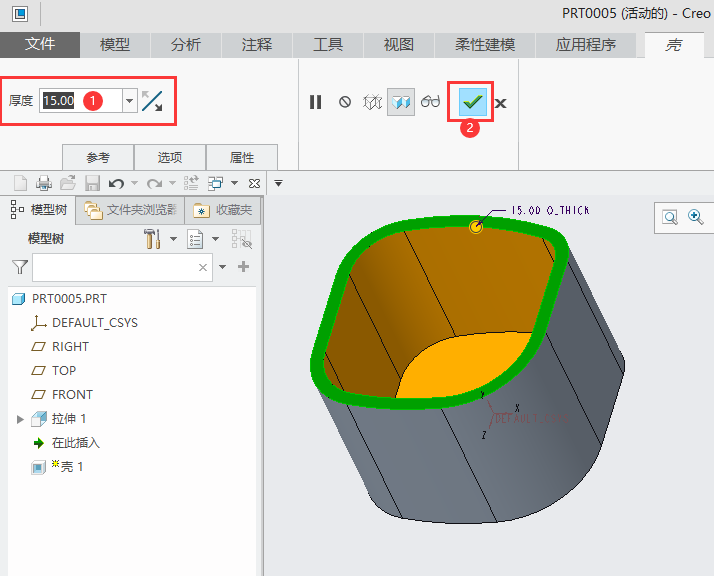Toggle the attached preview mode icon
Viewport: 714px width, 576px height.
click(401, 102)
